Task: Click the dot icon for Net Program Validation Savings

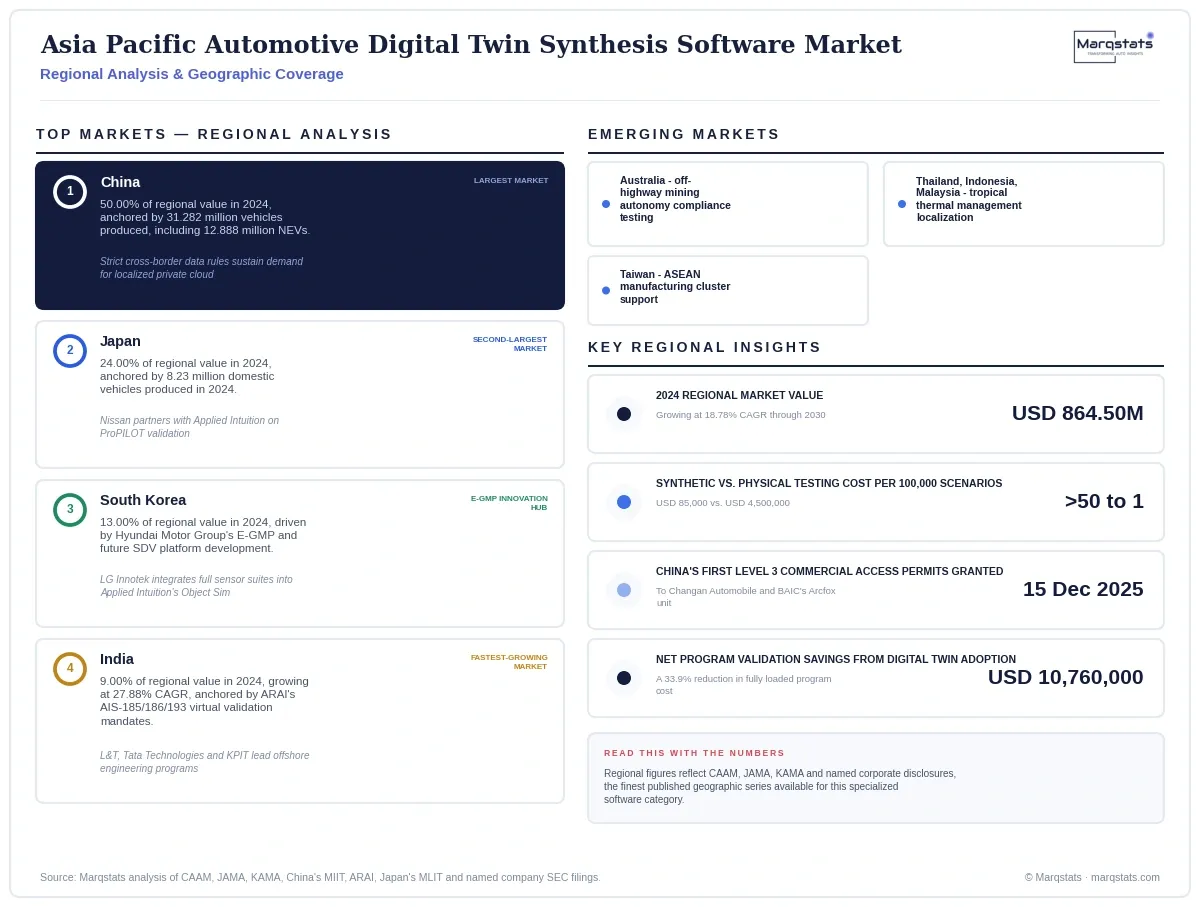Action: [624, 678]
